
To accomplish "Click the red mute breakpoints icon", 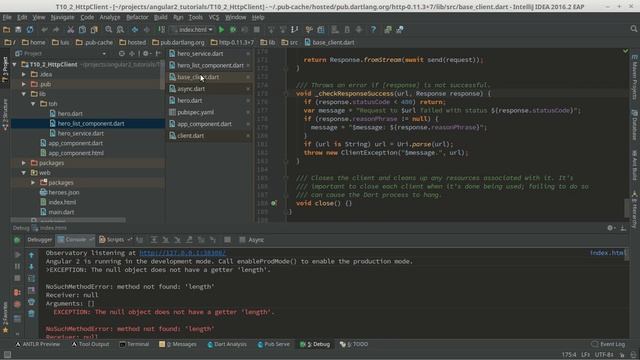I will pyautogui.click(x=17, y=304).
